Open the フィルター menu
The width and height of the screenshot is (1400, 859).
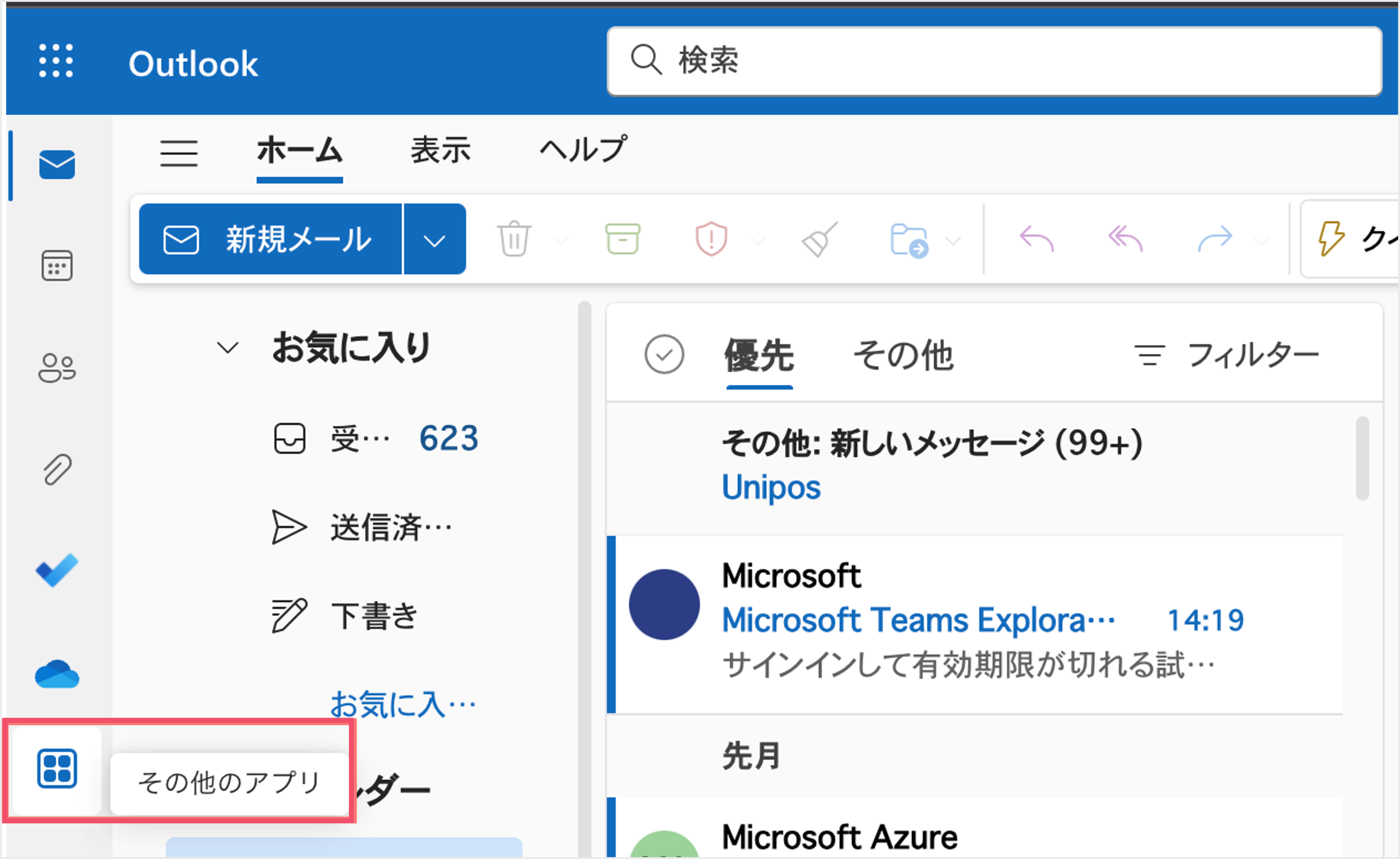click(x=1227, y=355)
